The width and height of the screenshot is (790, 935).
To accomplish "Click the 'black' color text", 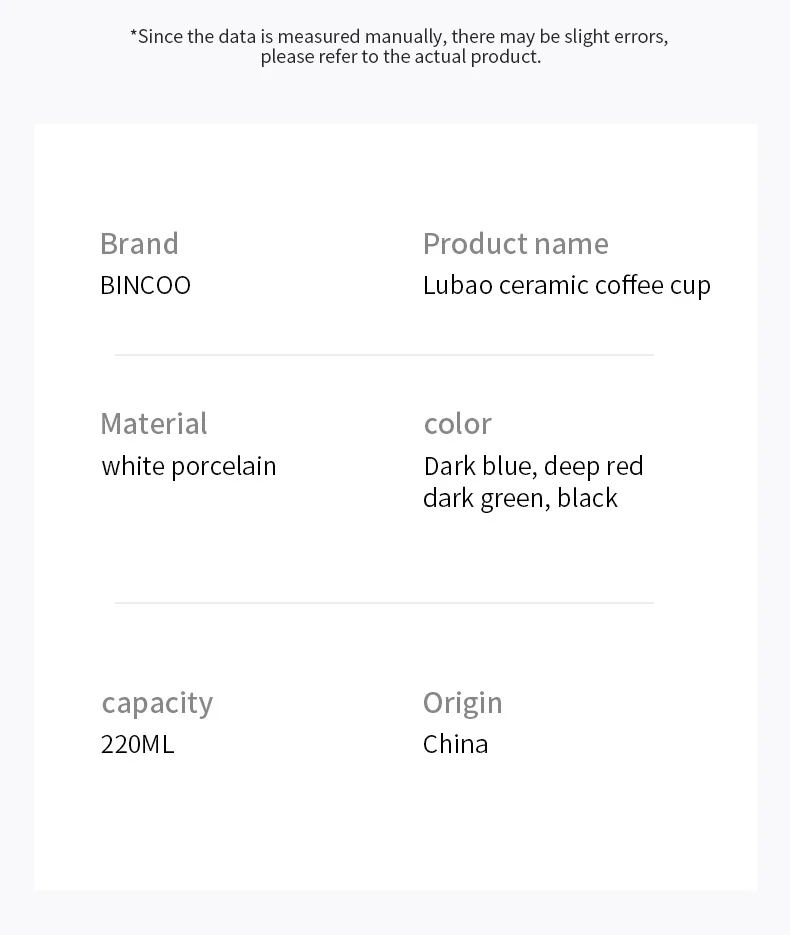I will [587, 498].
